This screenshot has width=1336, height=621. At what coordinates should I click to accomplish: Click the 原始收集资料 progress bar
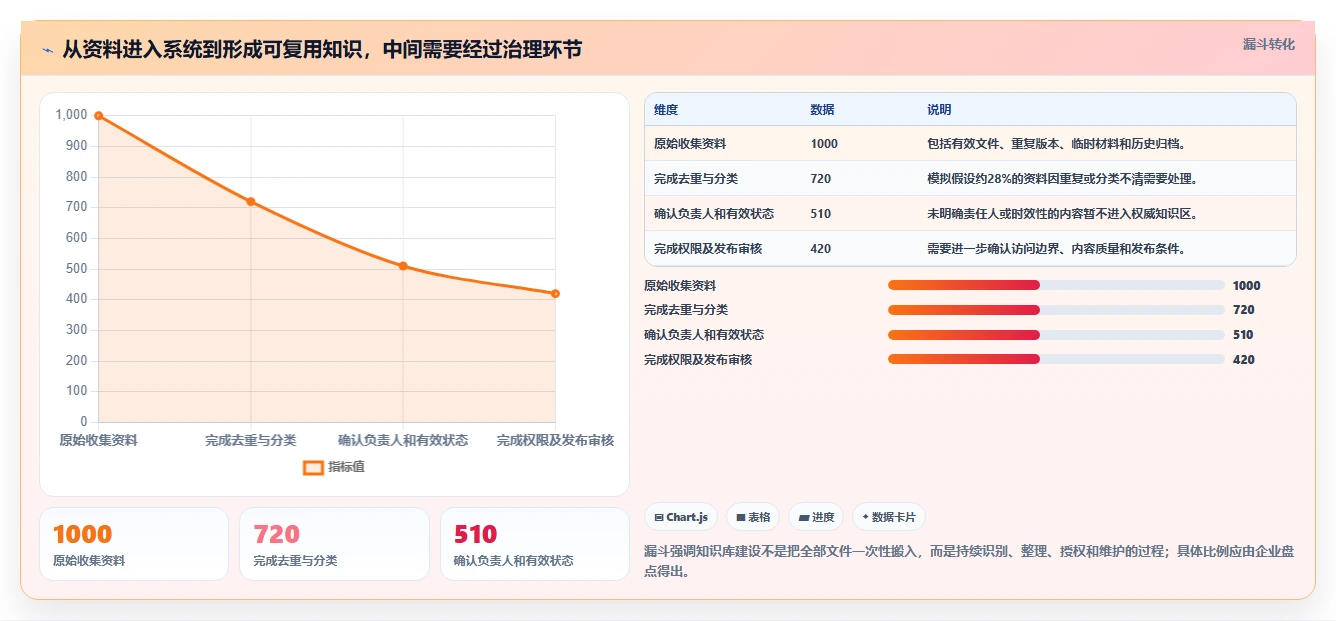click(1056, 285)
